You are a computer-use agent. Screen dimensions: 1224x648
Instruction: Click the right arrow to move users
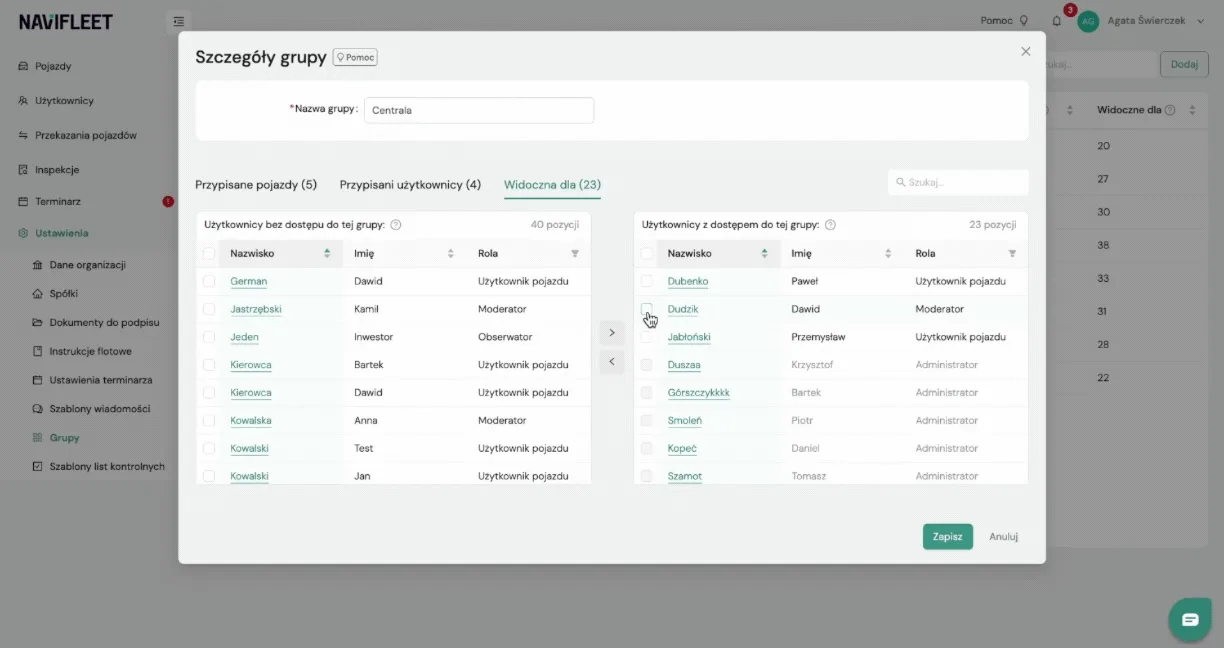(x=612, y=332)
